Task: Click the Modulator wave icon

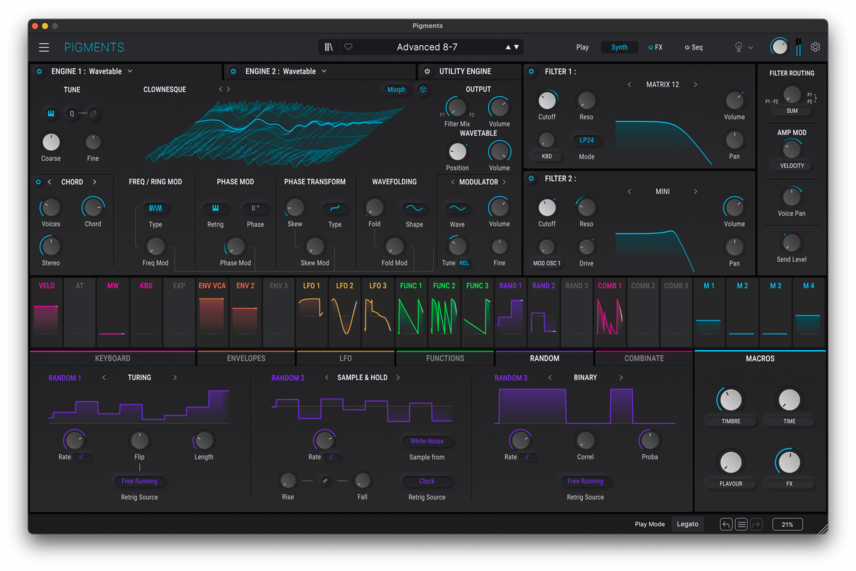Action: (457, 208)
